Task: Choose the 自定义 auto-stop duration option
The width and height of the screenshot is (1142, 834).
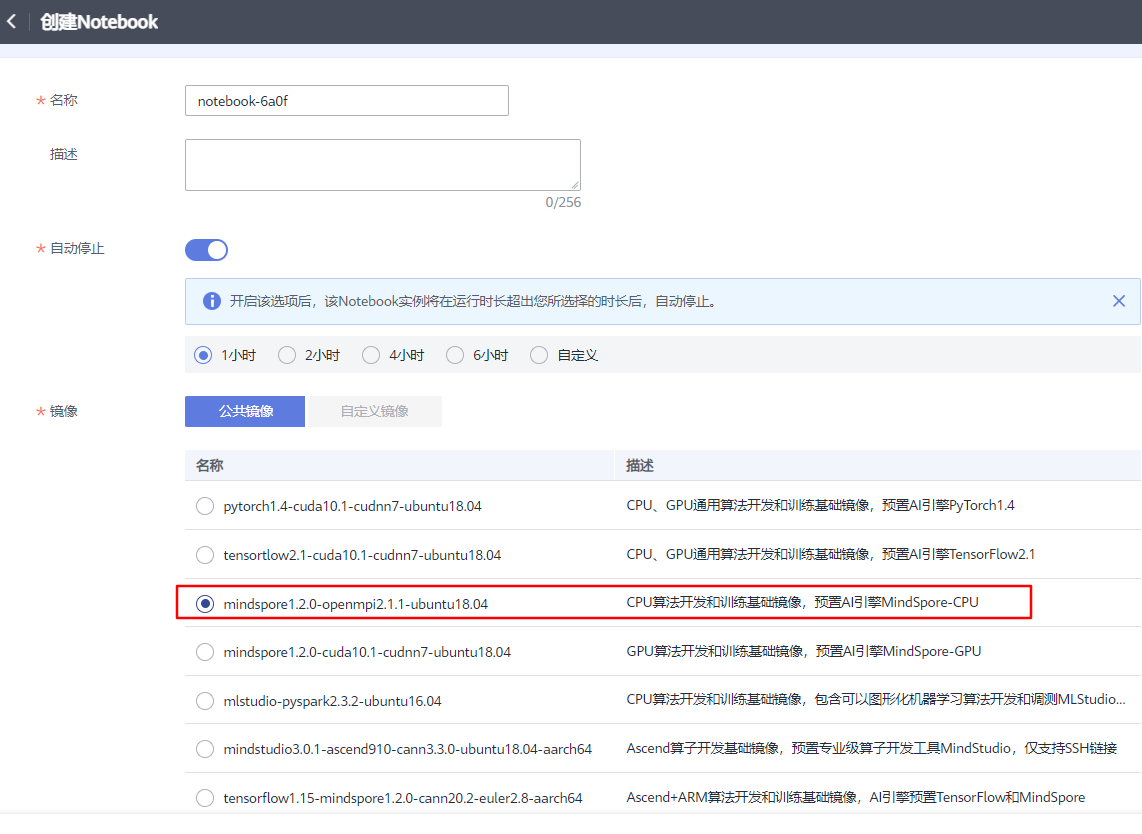Action: pos(539,355)
